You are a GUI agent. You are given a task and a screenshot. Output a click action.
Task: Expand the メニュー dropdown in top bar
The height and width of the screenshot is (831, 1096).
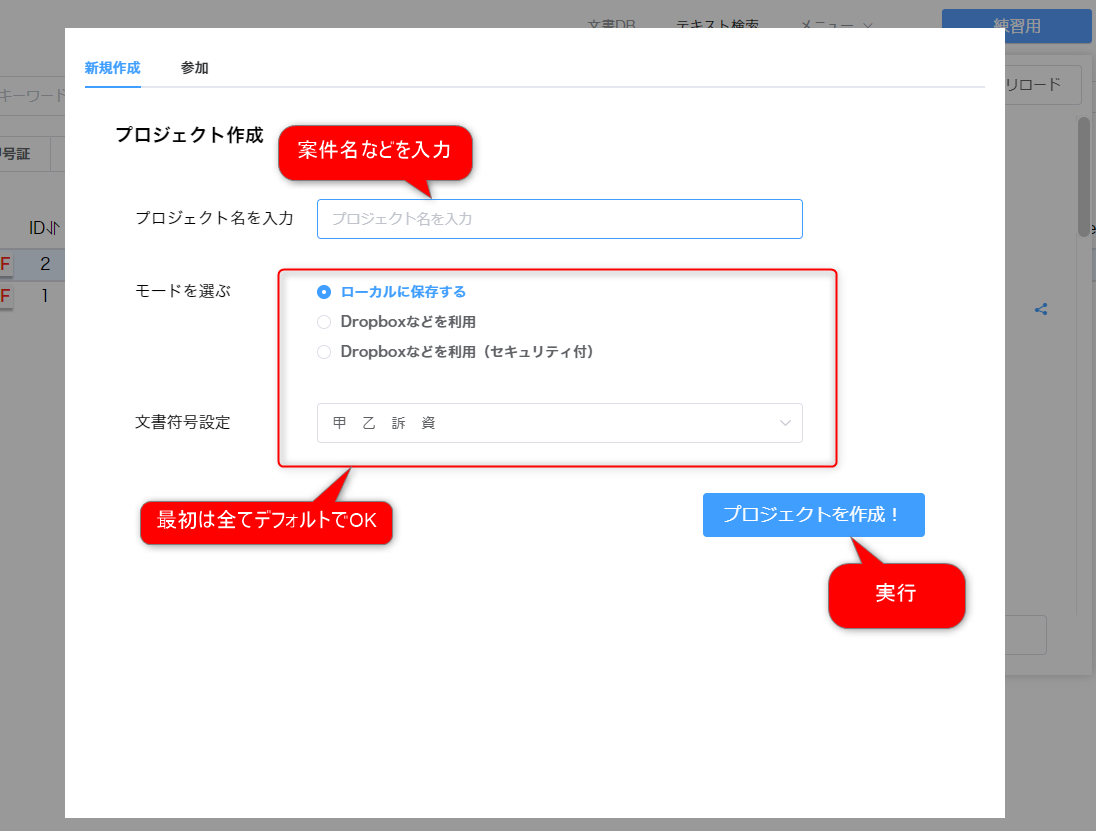(837, 25)
